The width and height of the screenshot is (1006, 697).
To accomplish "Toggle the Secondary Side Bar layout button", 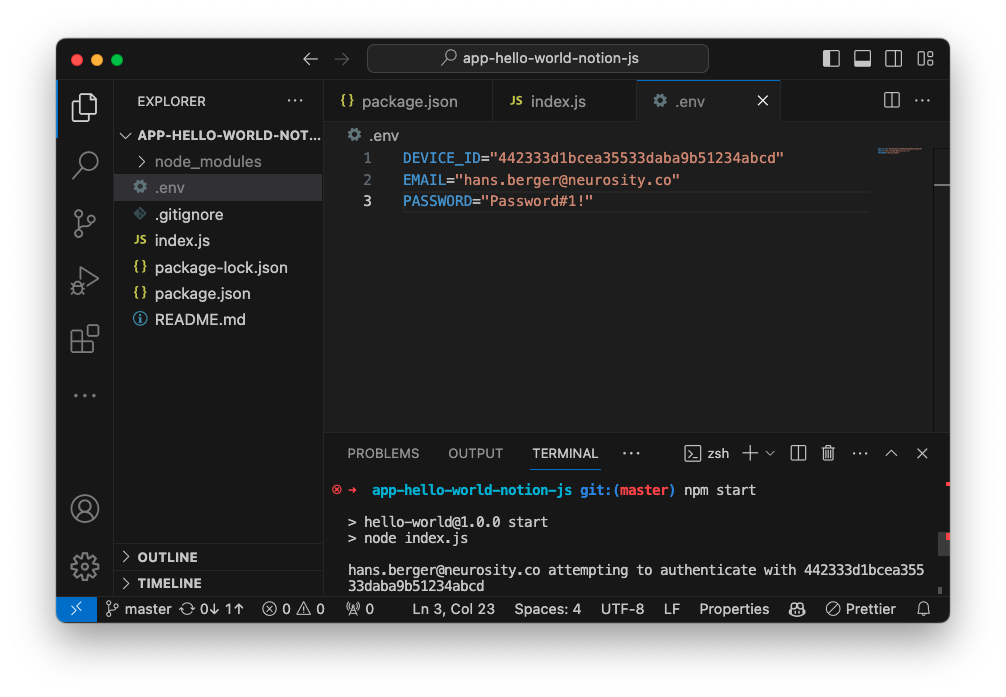I will coord(894,59).
